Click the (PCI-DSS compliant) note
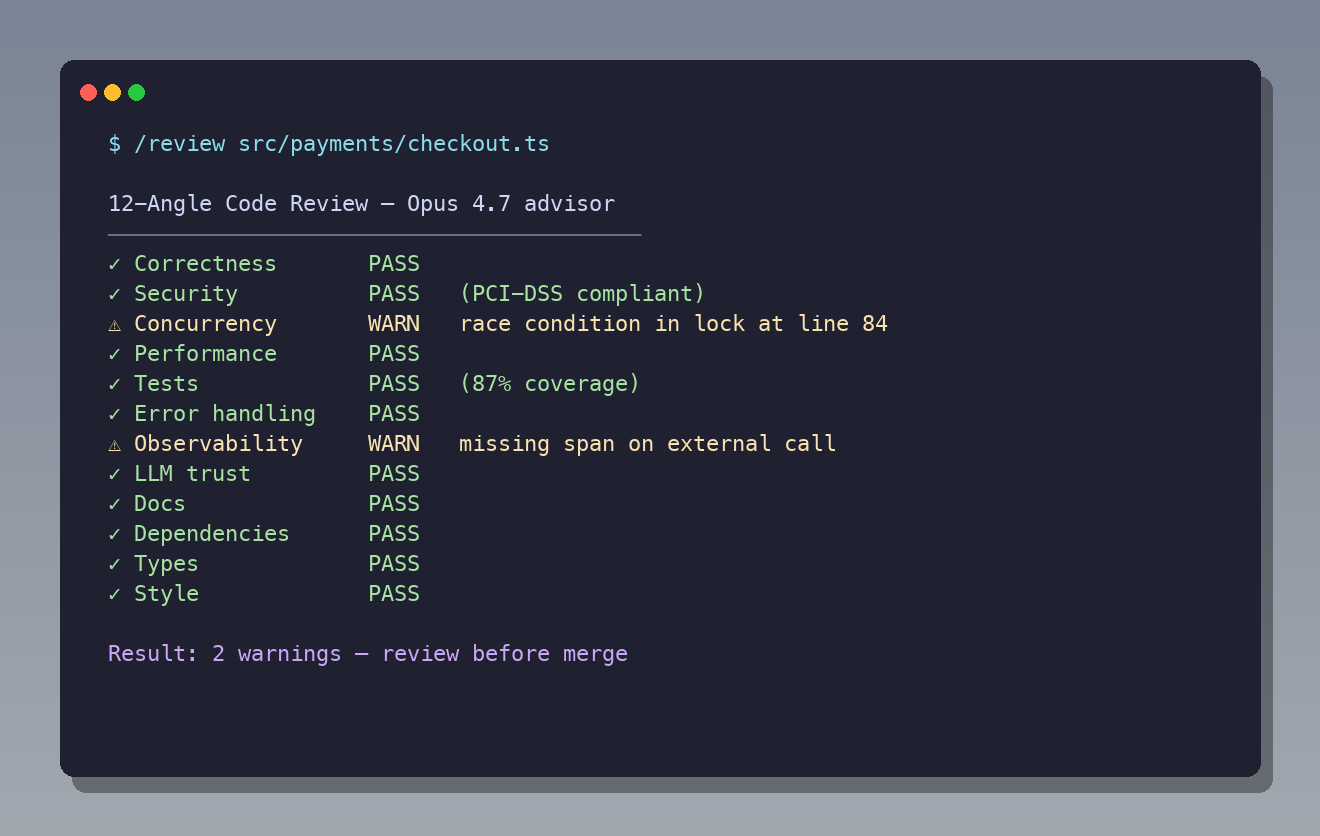Image resolution: width=1320 pixels, height=836 pixels. click(582, 294)
